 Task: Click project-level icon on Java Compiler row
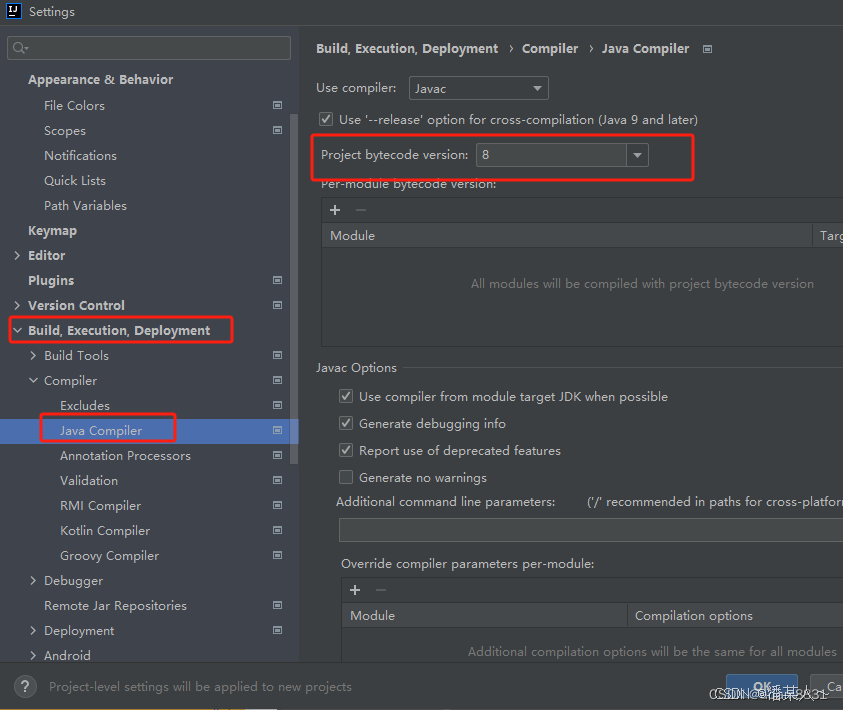tap(277, 430)
